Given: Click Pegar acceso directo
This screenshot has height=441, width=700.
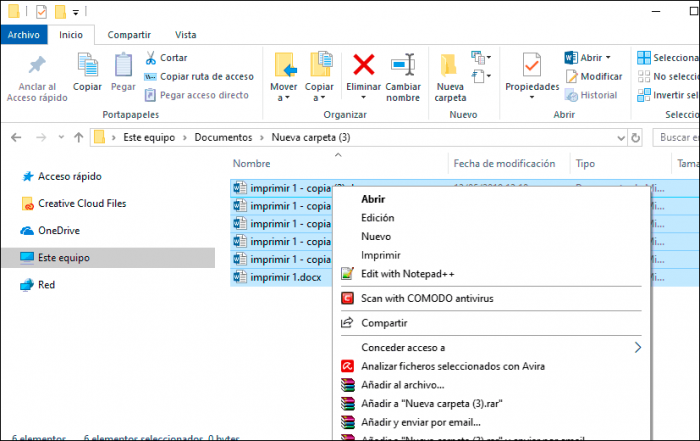Looking at the screenshot, I should [x=196, y=95].
